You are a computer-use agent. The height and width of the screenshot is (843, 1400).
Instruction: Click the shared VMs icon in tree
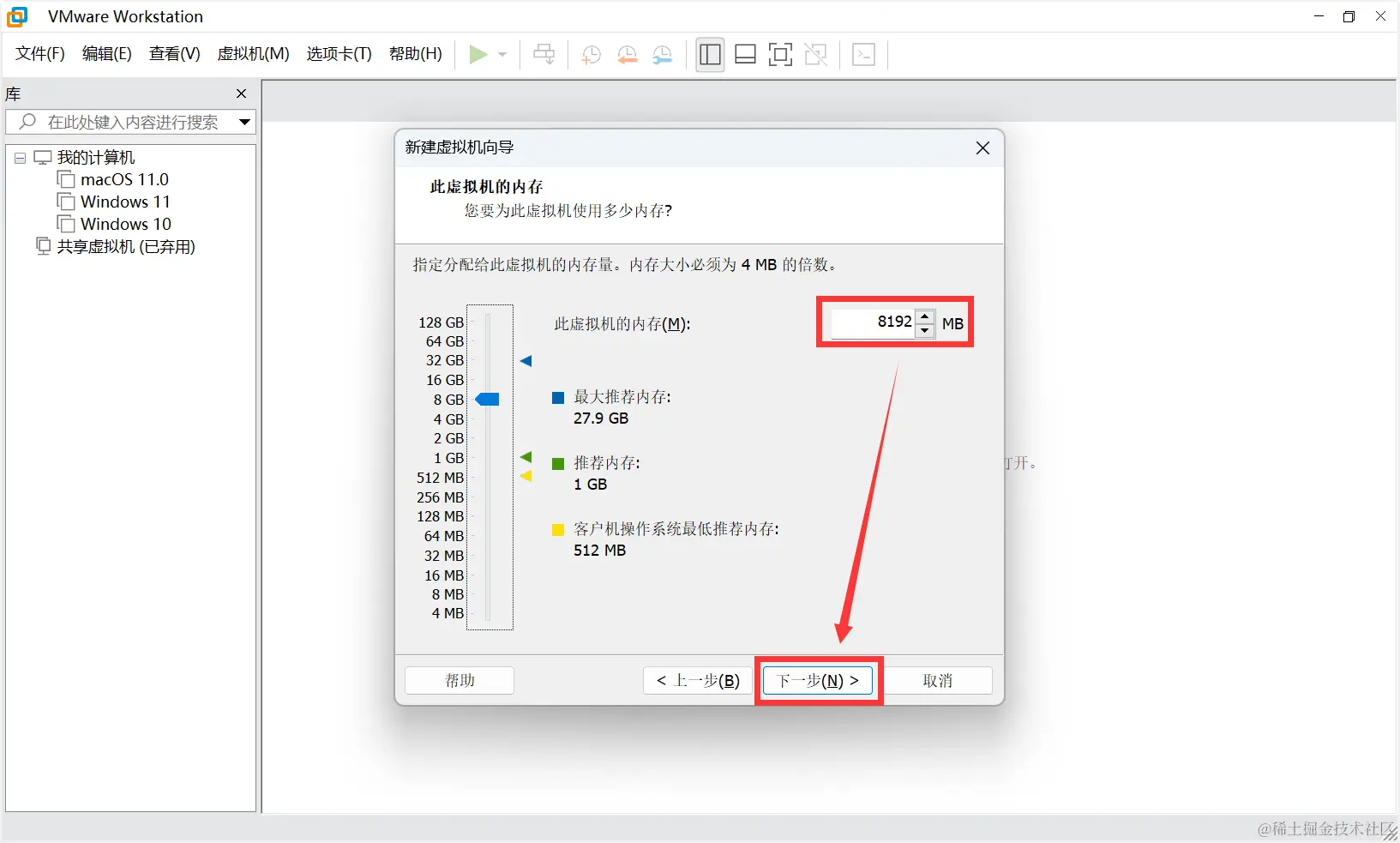click(44, 246)
